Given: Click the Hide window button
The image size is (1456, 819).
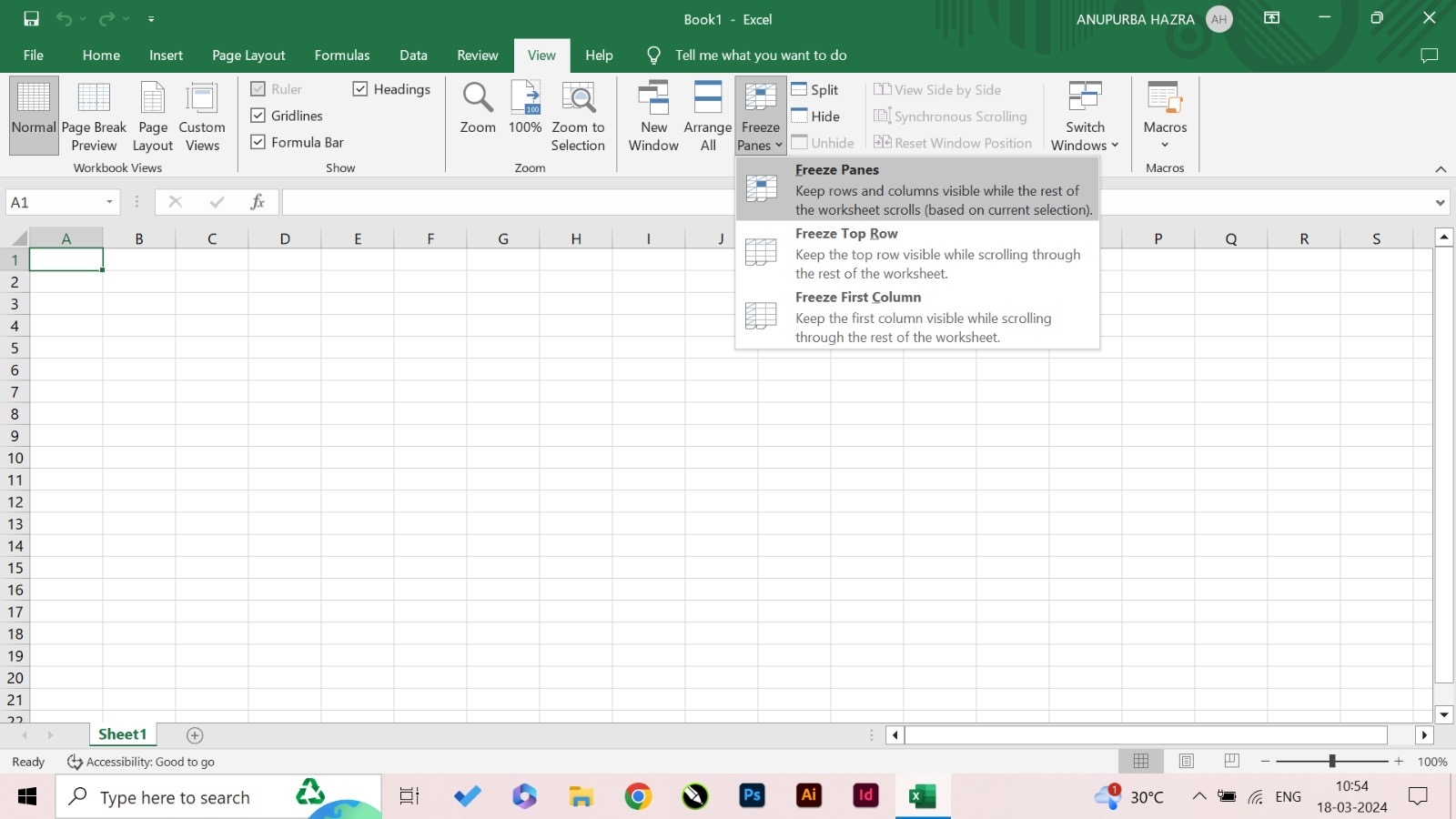Looking at the screenshot, I should tap(816, 116).
